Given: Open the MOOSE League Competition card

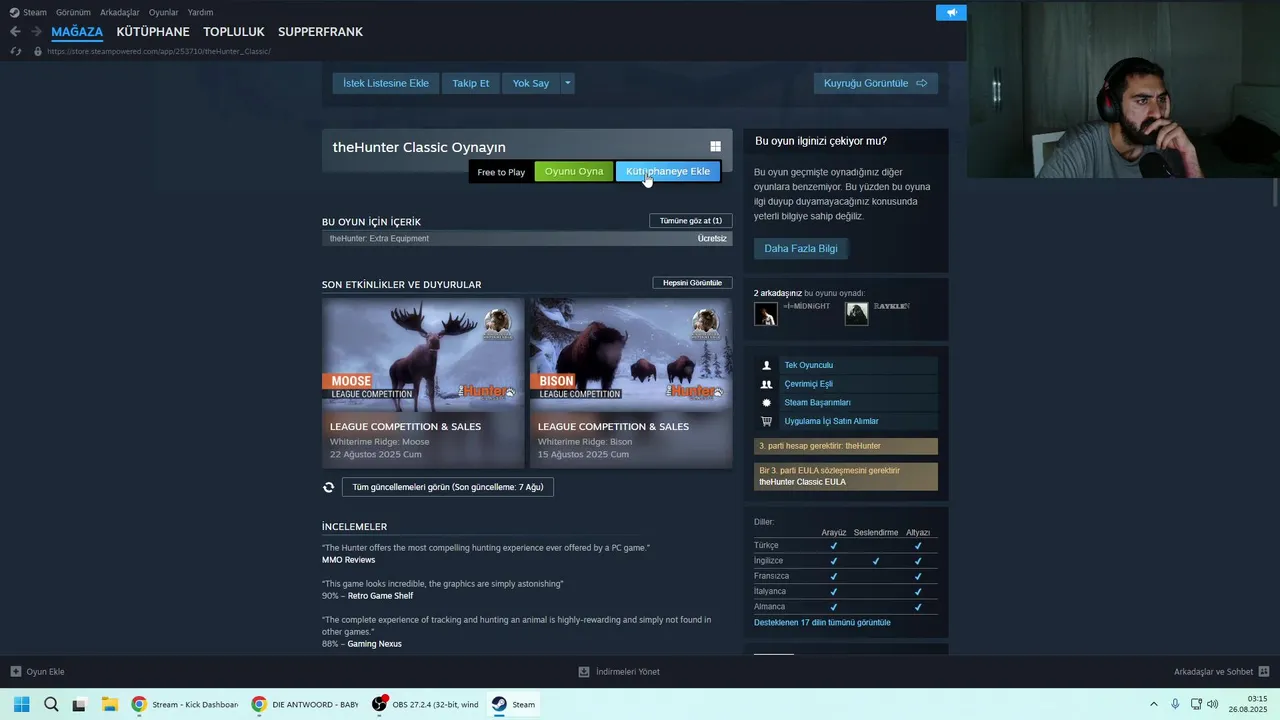Looking at the screenshot, I should (x=423, y=383).
